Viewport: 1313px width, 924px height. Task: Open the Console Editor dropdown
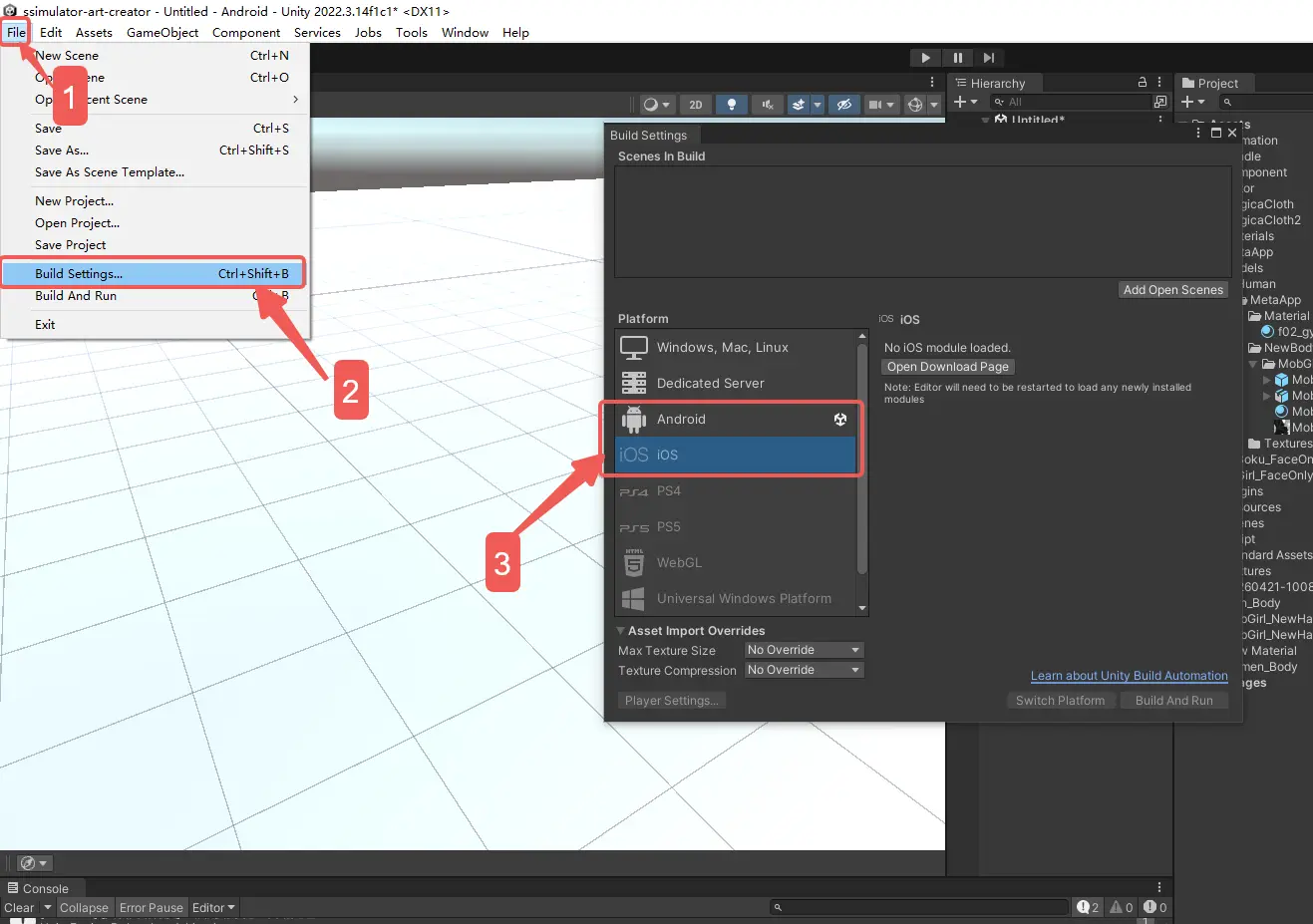(213, 908)
